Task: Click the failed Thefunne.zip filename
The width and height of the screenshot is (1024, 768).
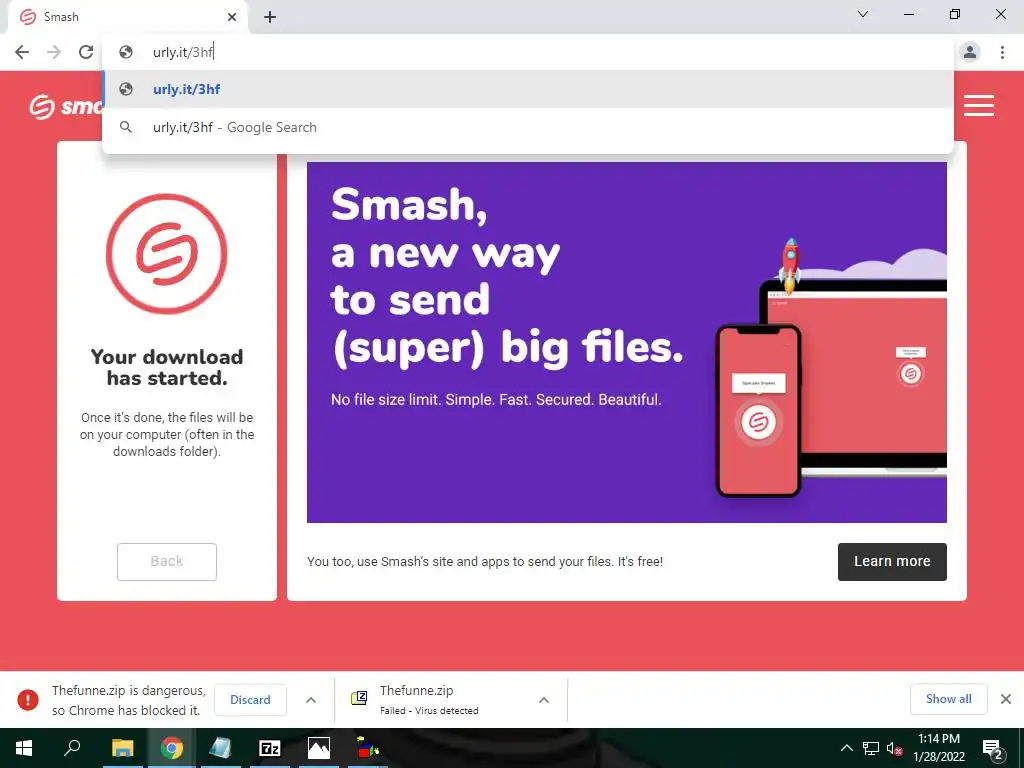Action: (x=417, y=690)
